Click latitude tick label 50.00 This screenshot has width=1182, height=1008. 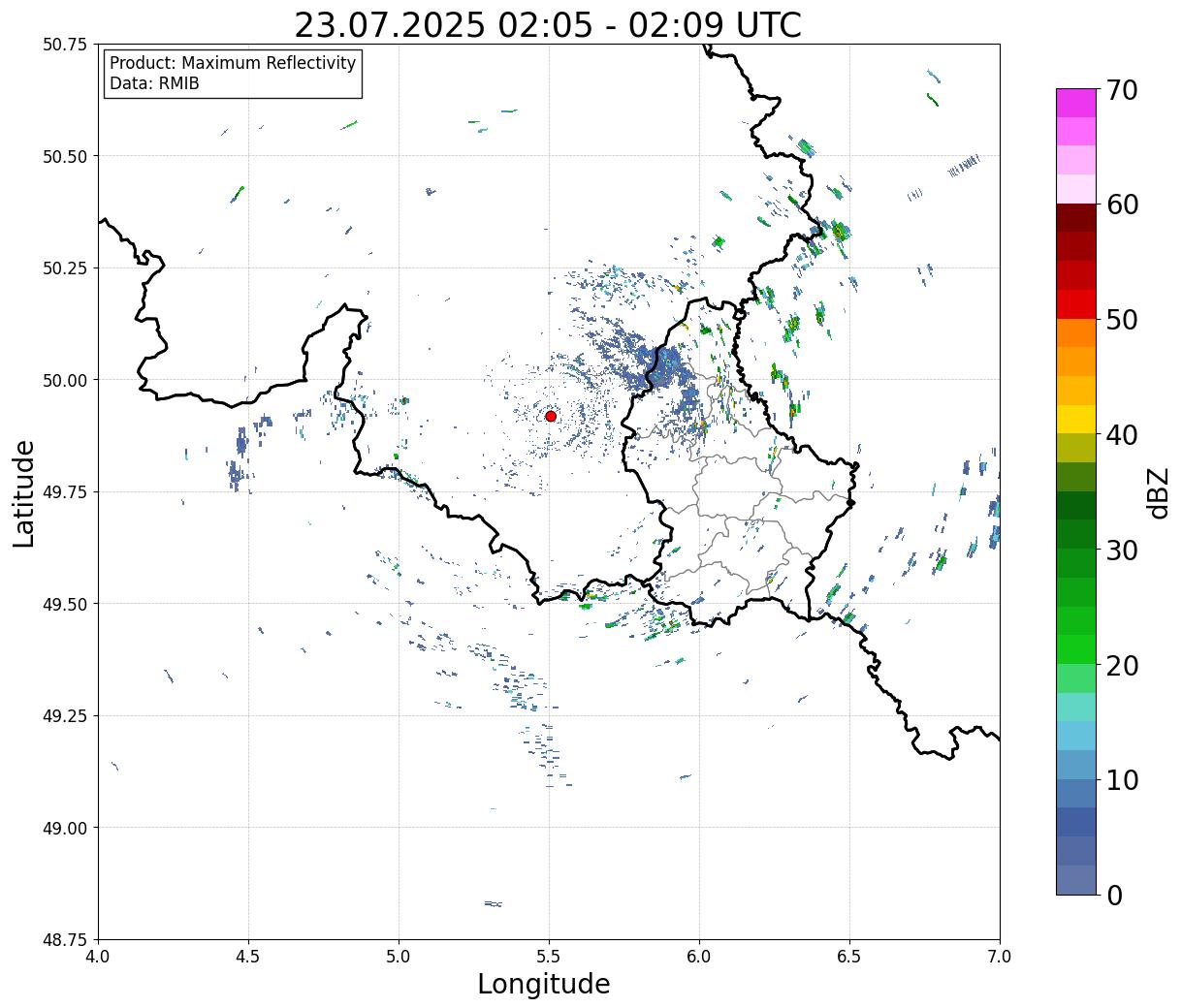[x=65, y=380]
